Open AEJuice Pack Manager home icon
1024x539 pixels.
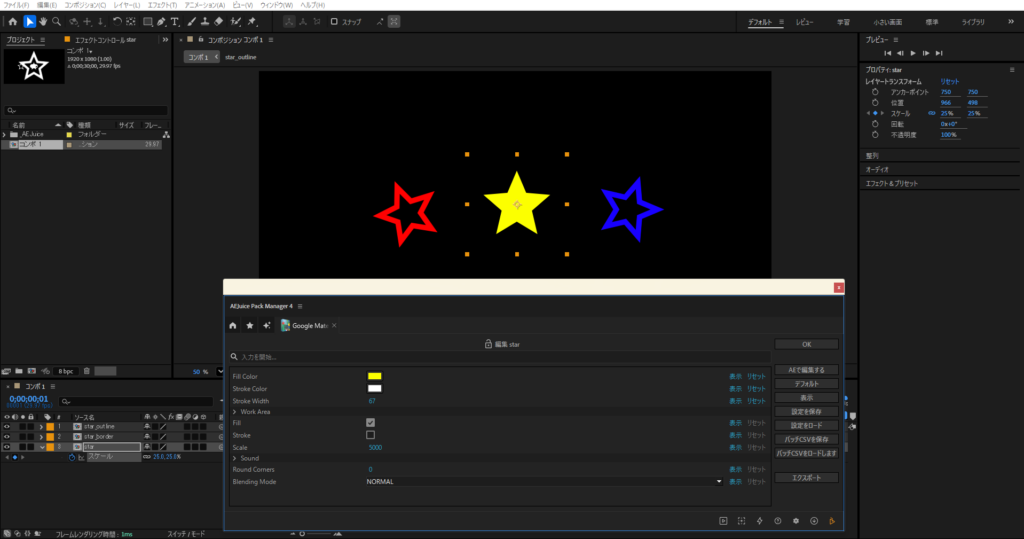tap(233, 325)
